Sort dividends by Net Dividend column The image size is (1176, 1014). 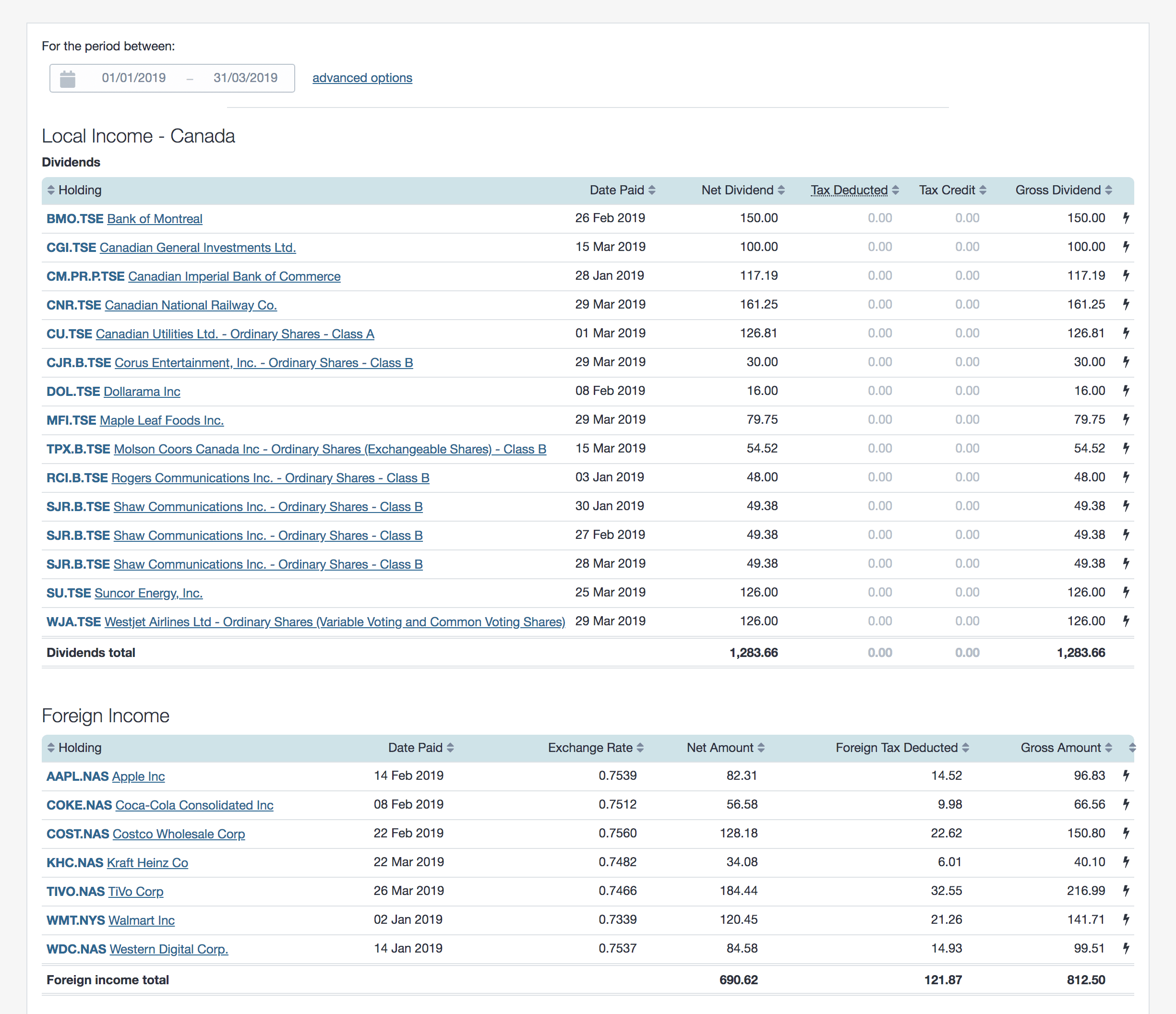coord(743,190)
